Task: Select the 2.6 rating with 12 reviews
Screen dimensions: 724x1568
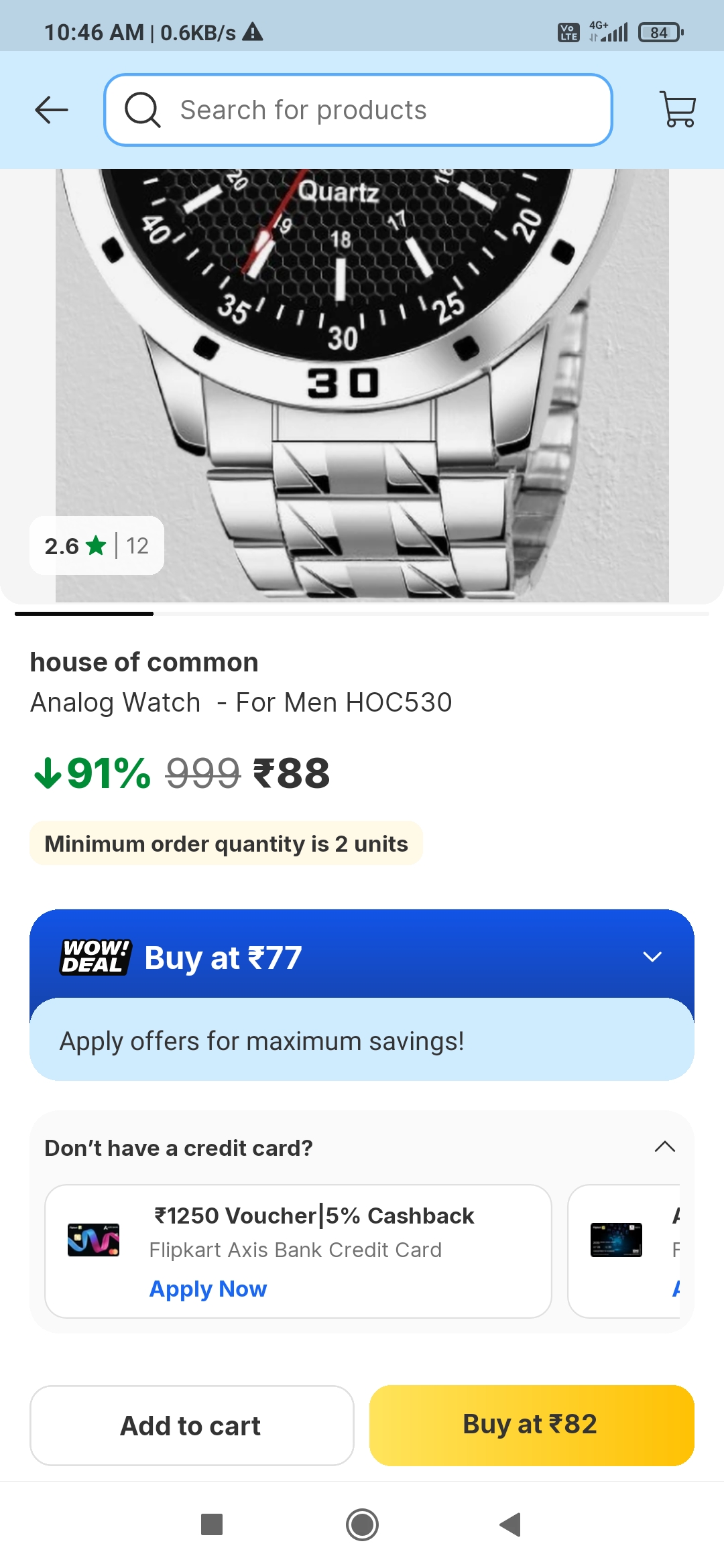Action: [x=95, y=546]
